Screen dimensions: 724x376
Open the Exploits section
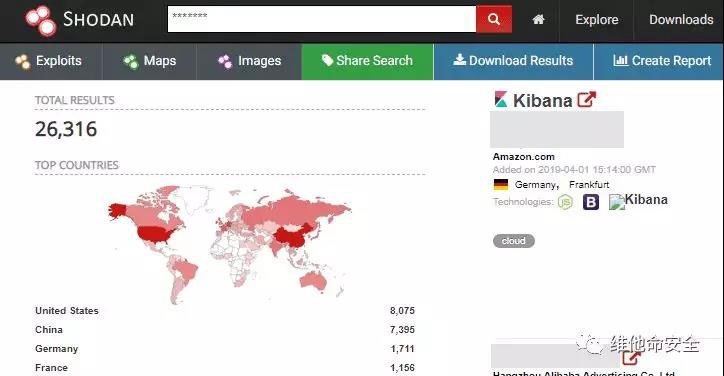[48, 61]
